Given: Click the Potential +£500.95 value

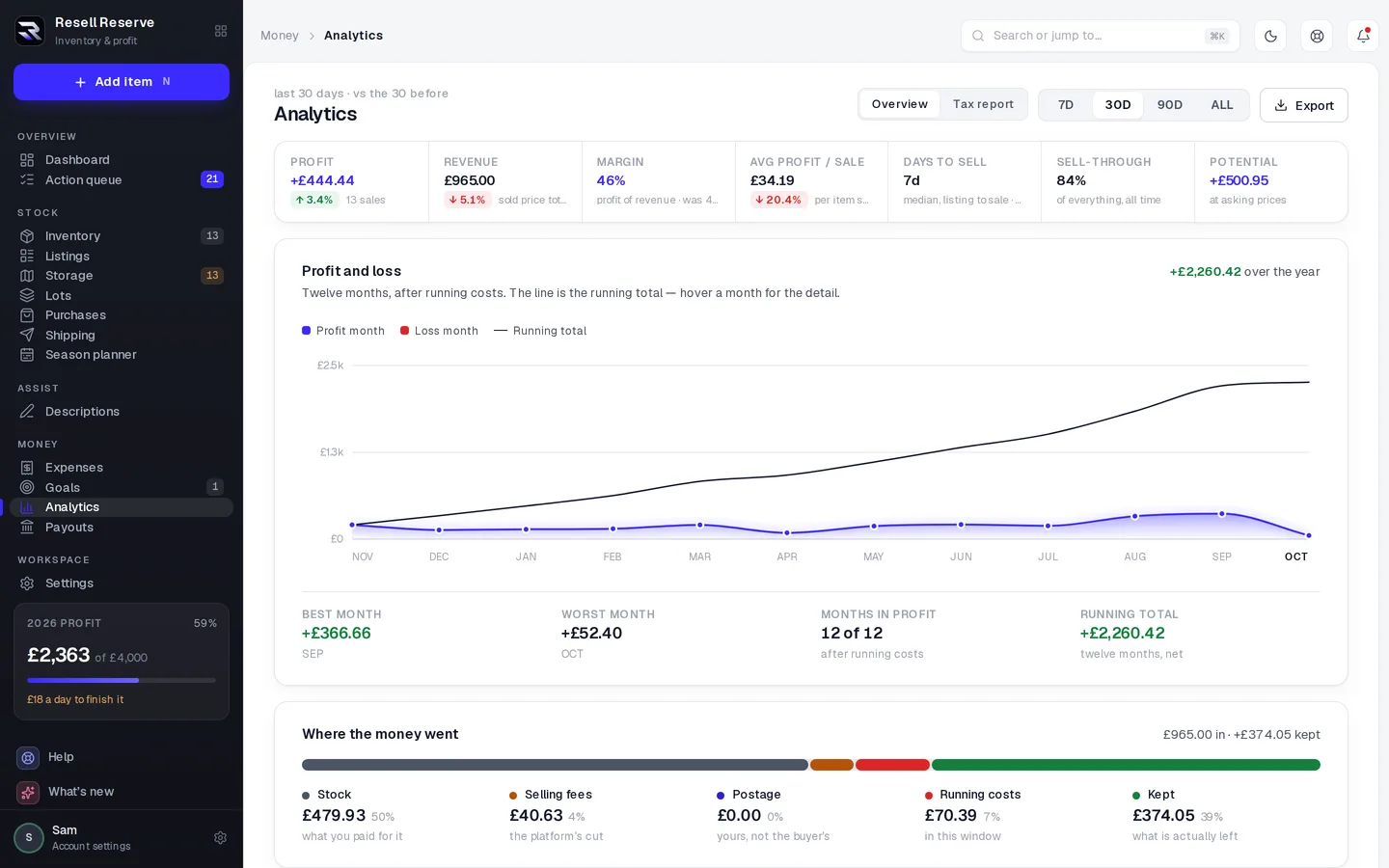Looking at the screenshot, I should pyautogui.click(x=1239, y=180).
